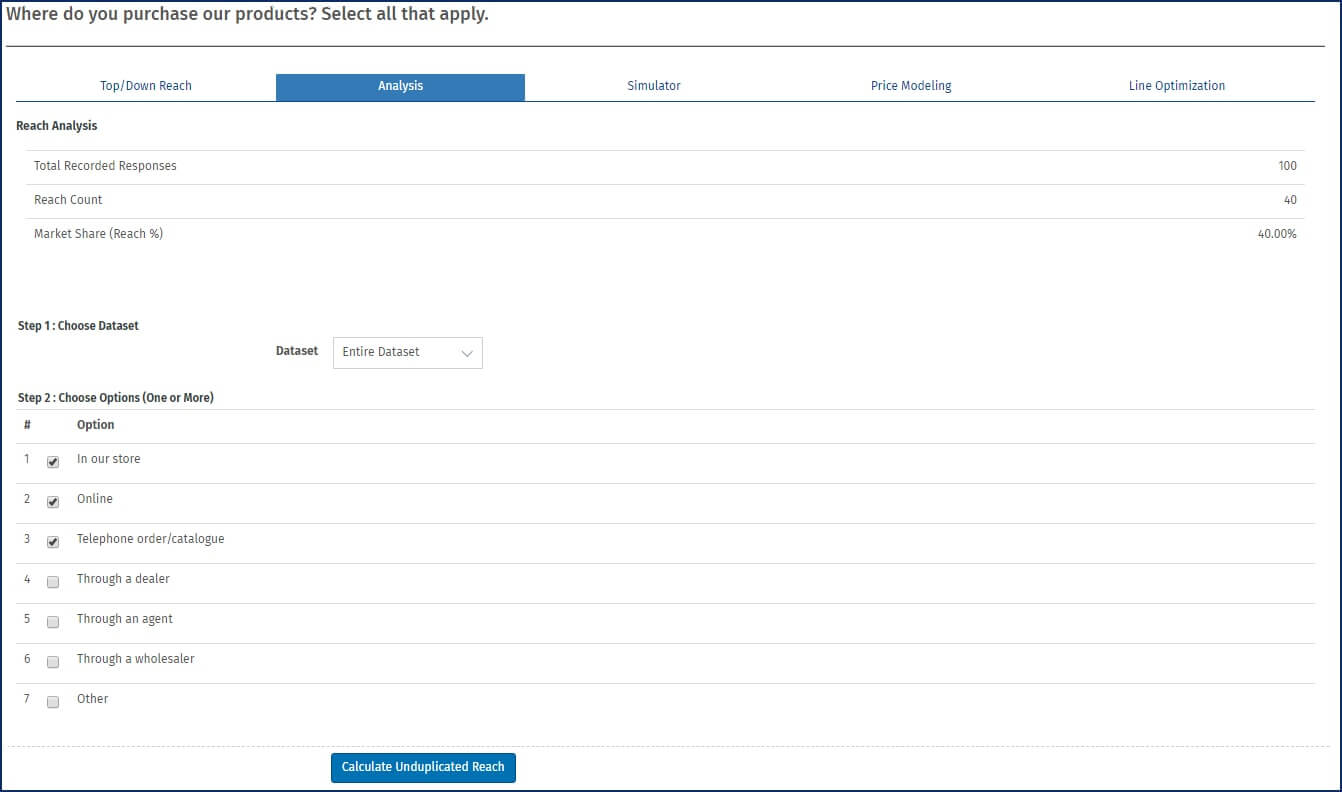The image size is (1342, 792).
Task: Expand the Entire Dataset dropdown
Action: point(407,353)
